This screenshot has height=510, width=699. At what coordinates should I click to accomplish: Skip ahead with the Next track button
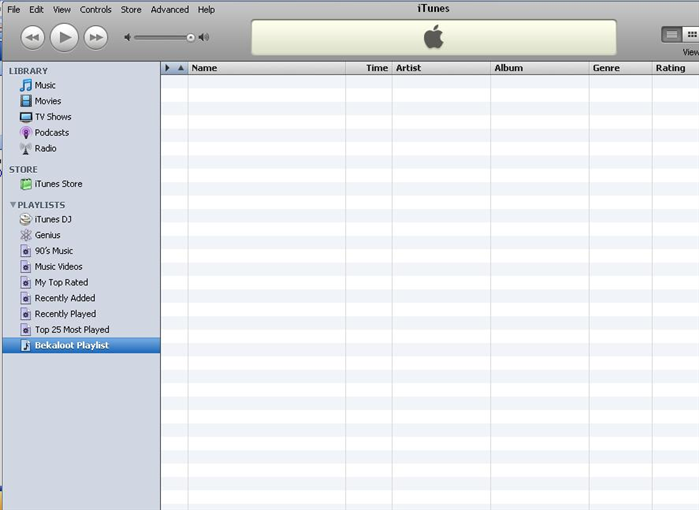point(96,37)
